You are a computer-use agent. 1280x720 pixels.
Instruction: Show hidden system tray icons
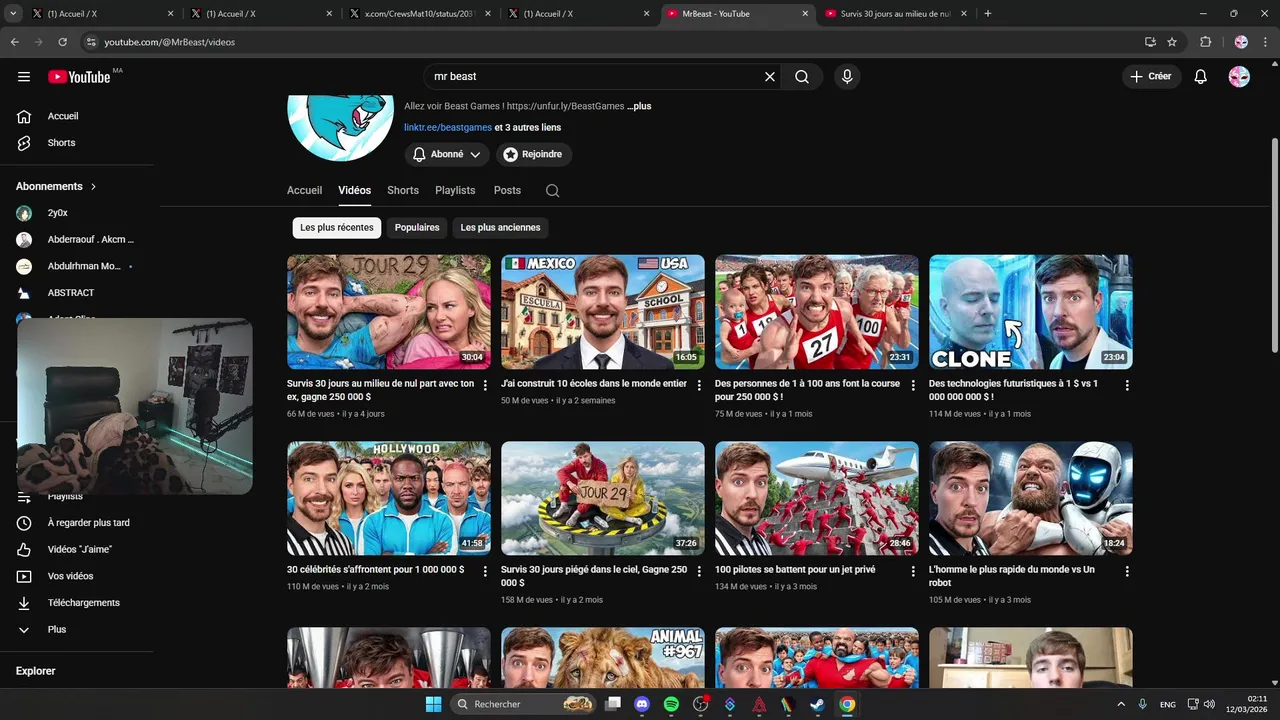(x=1120, y=704)
